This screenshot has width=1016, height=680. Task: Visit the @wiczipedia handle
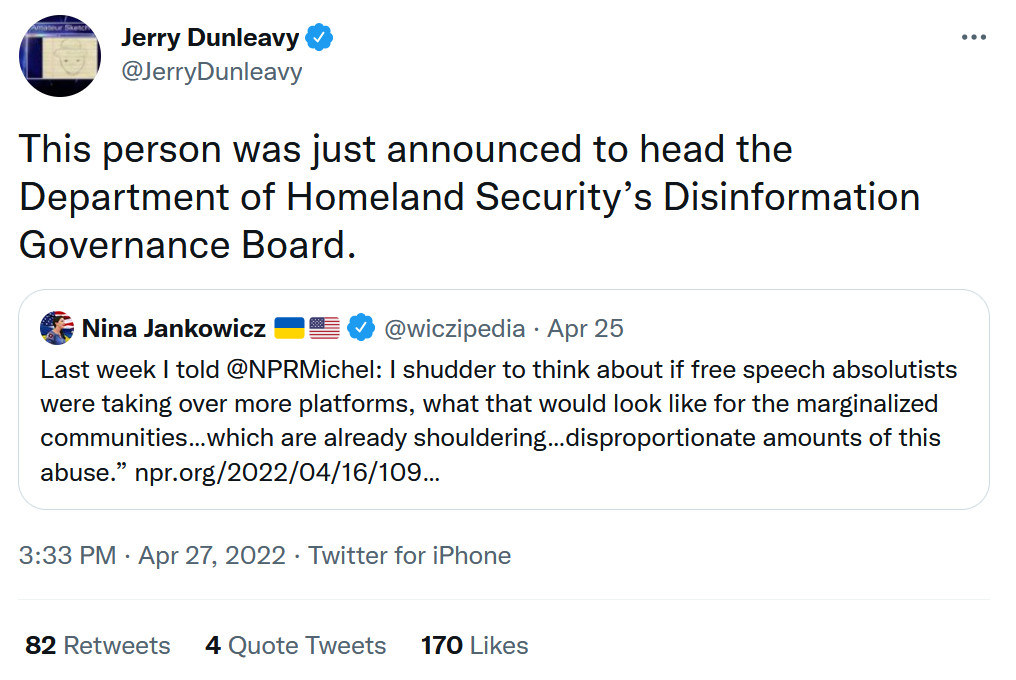coord(454,328)
